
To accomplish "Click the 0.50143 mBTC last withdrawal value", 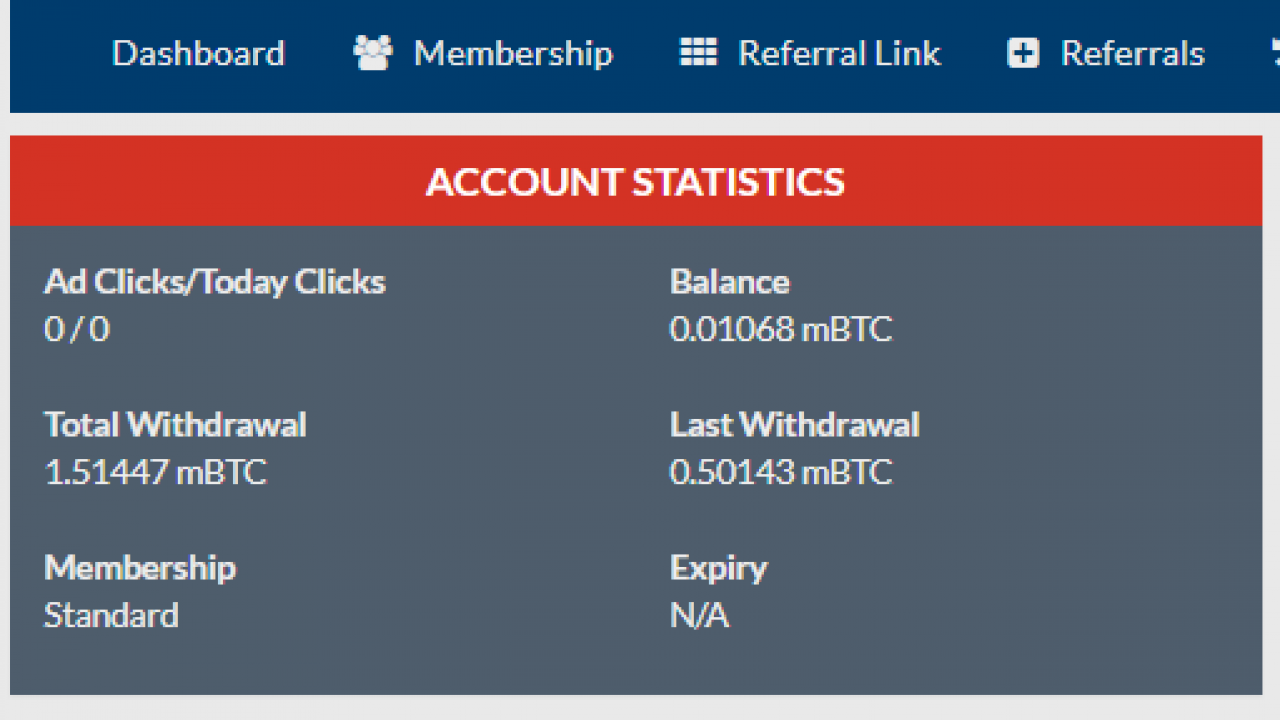I will tap(781, 472).
